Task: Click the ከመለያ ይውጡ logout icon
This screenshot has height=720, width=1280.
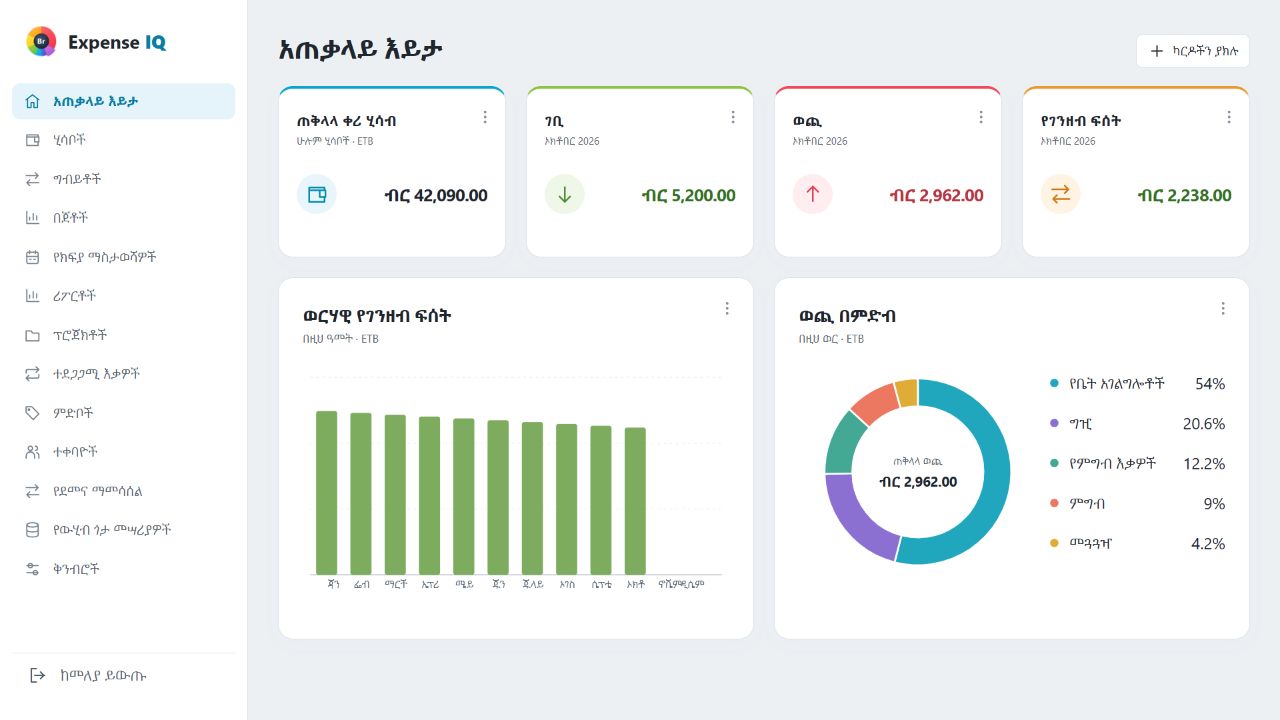Action: tap(38, 675)
